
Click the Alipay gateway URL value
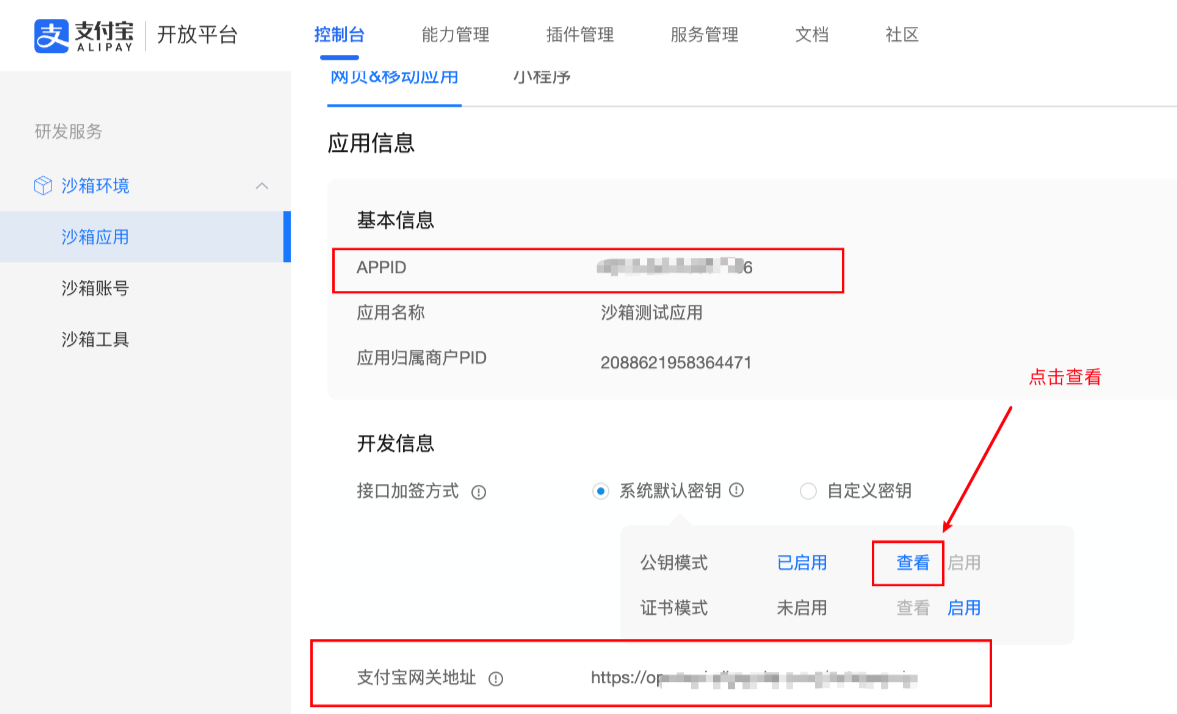754,678
